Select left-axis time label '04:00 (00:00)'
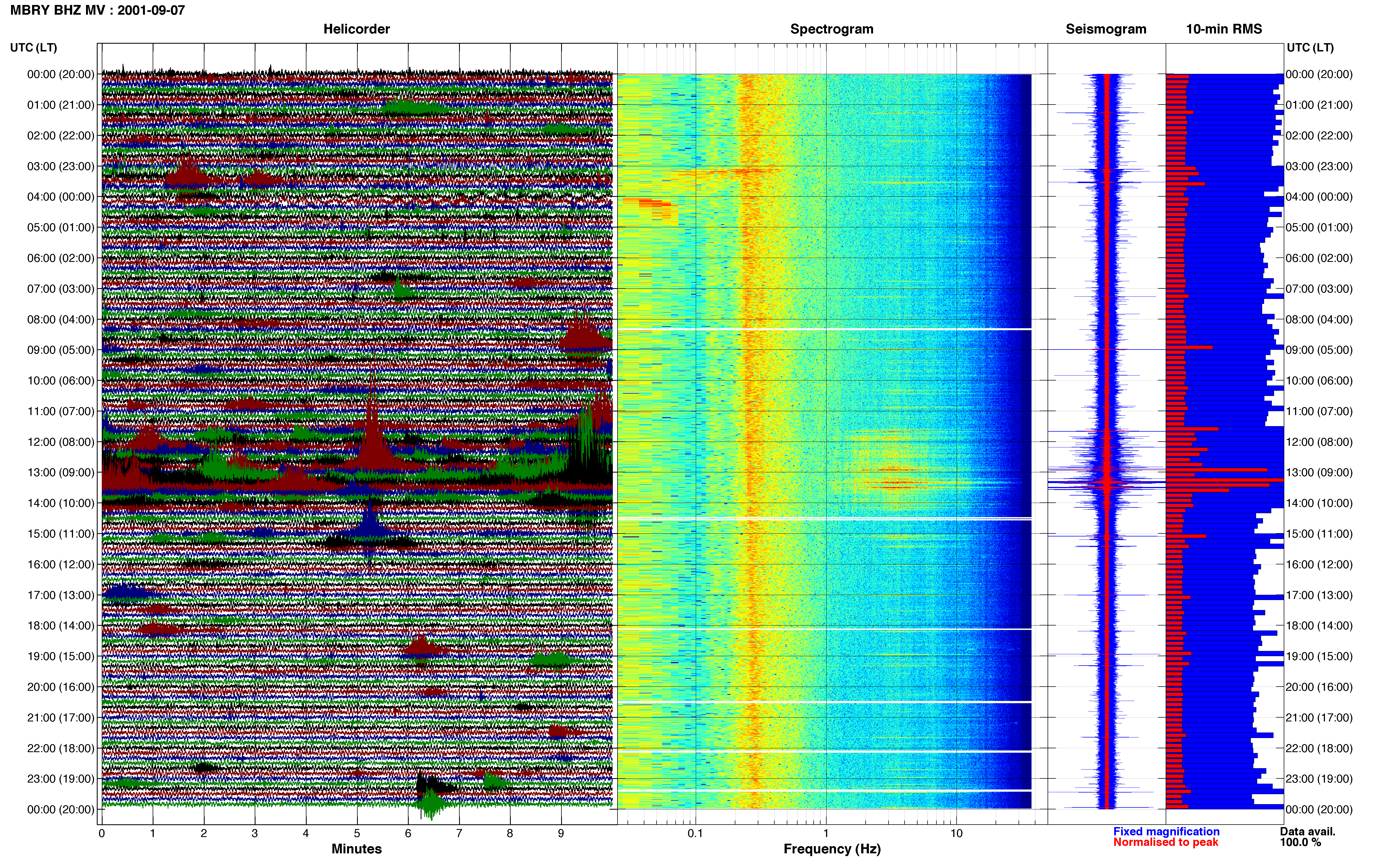The image size is (1388, 868). click(61, 197)
